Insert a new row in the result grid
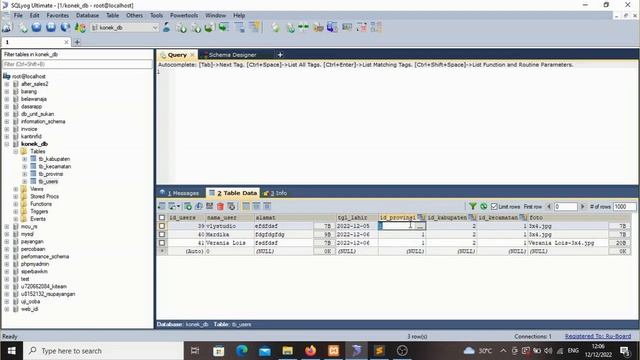This screenshot has height=360, width=640. click(187, 206)
